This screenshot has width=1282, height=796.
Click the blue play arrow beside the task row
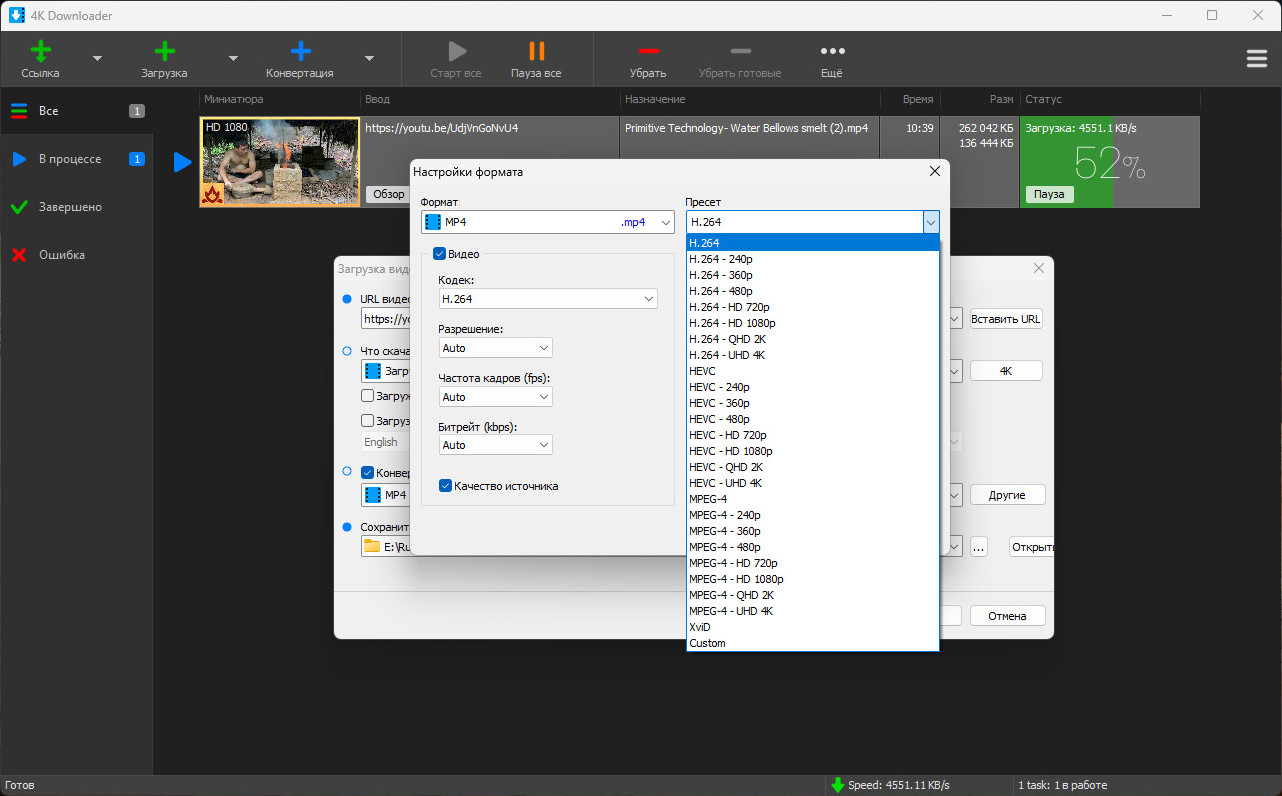(x=182, y=162)
